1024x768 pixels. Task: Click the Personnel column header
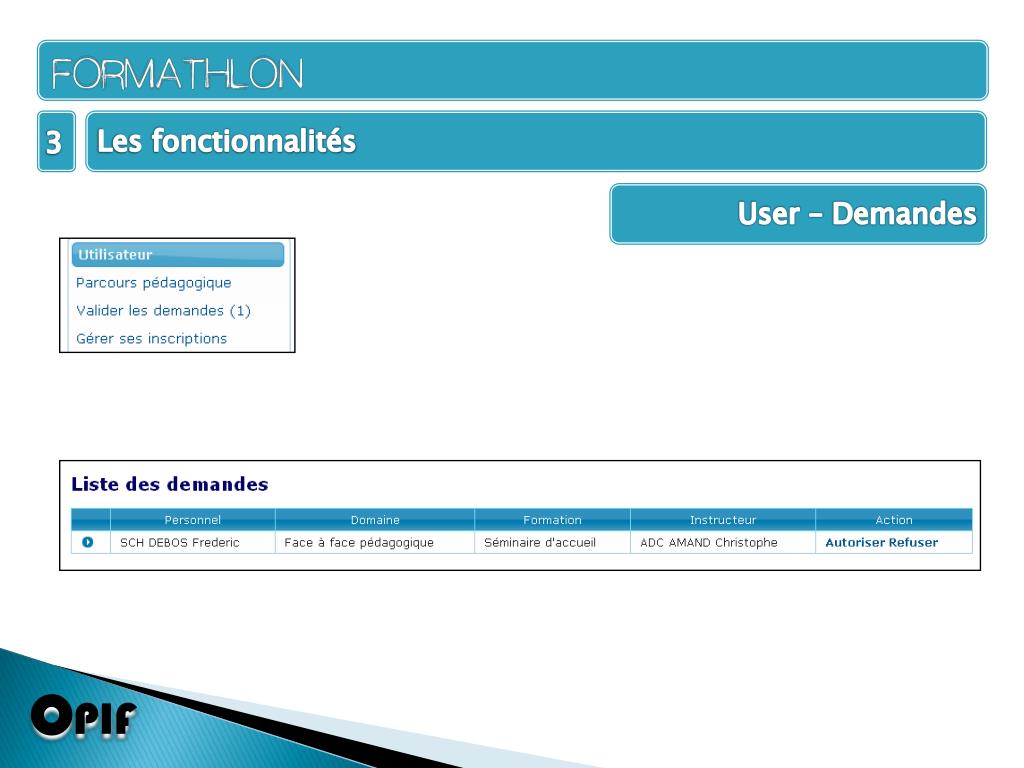pos(193,520)
